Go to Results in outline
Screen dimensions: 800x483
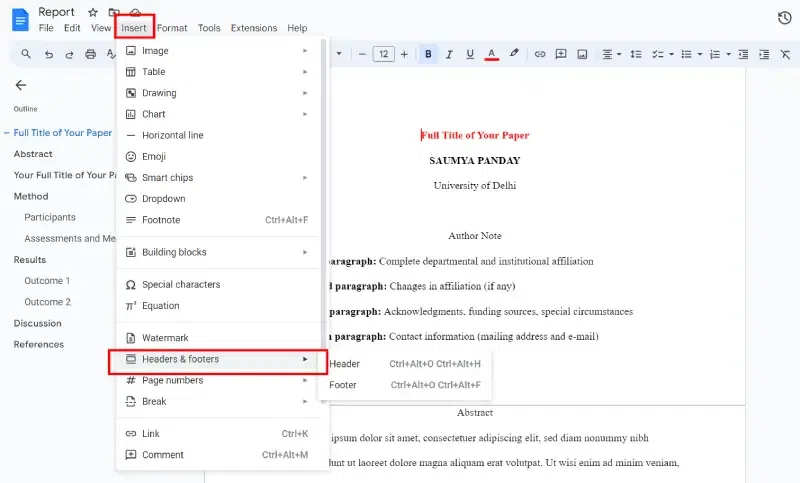(x=30, y=260)
